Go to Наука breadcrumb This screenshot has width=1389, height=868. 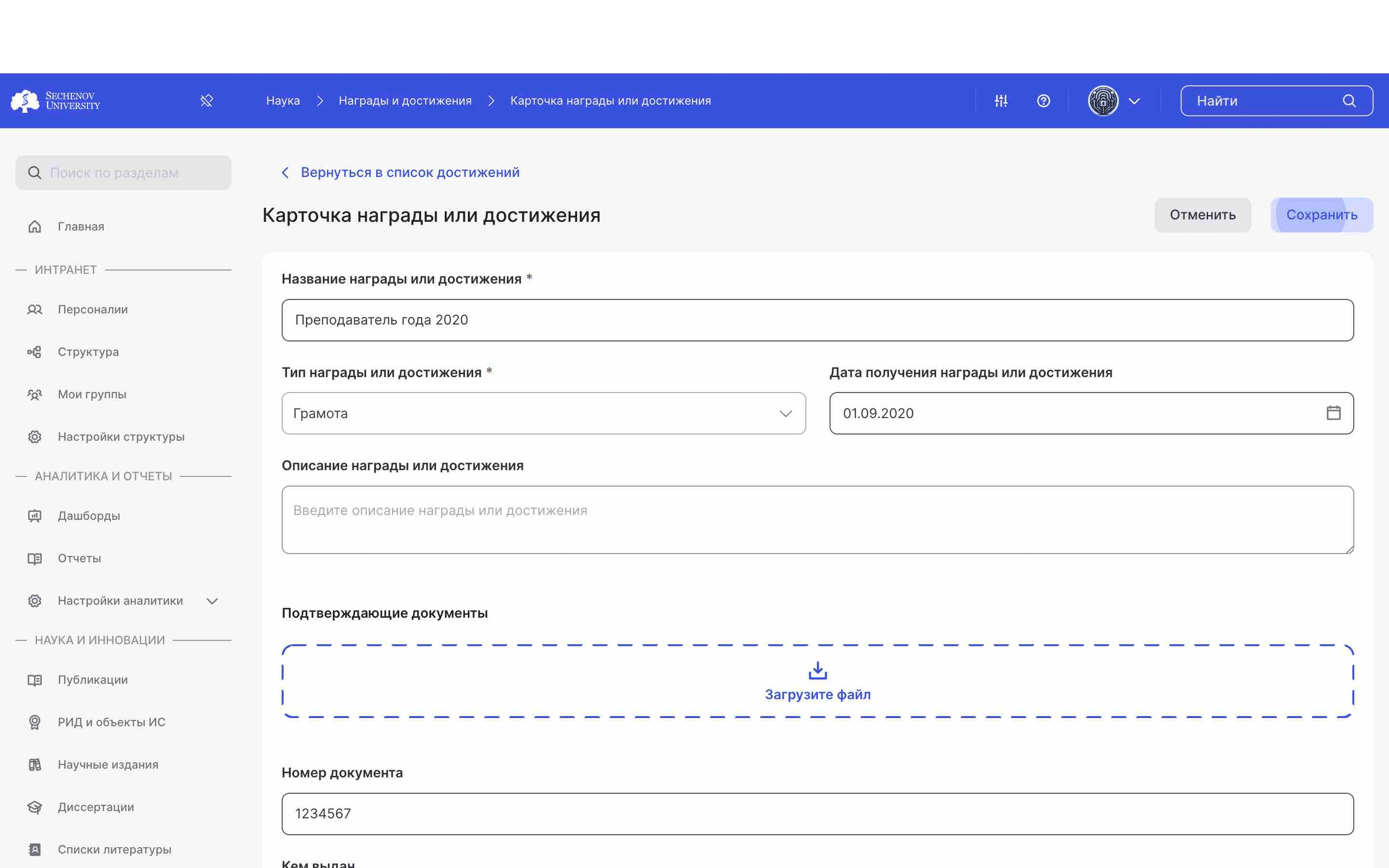[x=283, y=101]
